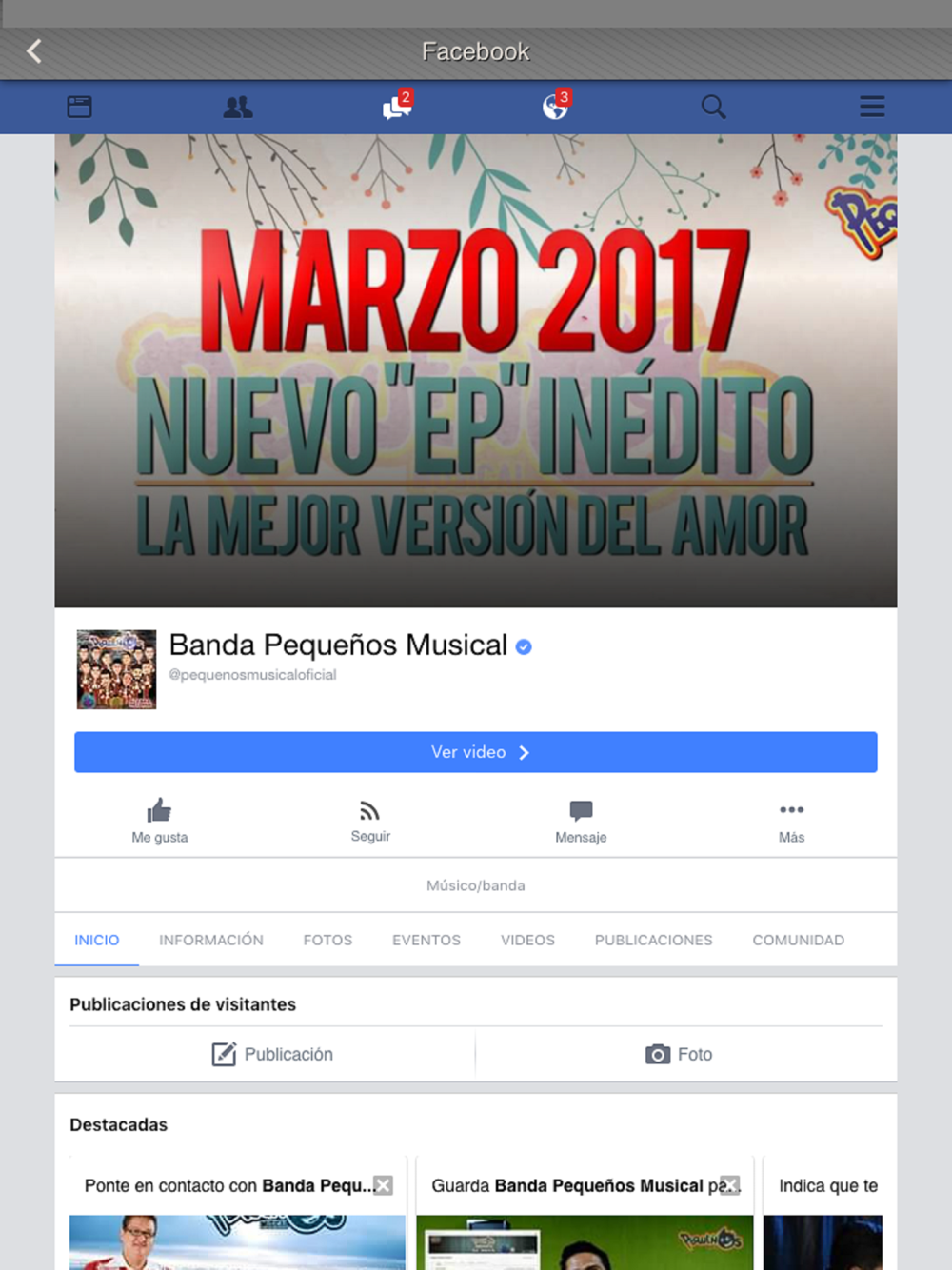Go back using the top-left arrow
Screen dimensions: 952x1270
pos(34,51)
